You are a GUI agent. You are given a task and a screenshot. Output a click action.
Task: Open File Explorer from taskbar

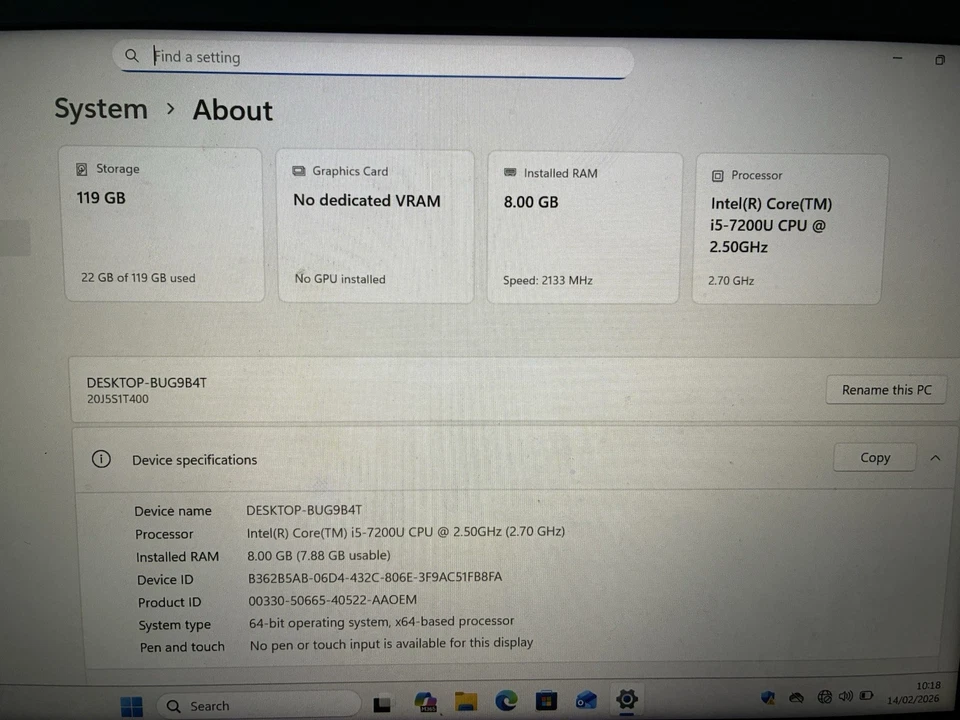pyautogui.click(x=466, y=701)
